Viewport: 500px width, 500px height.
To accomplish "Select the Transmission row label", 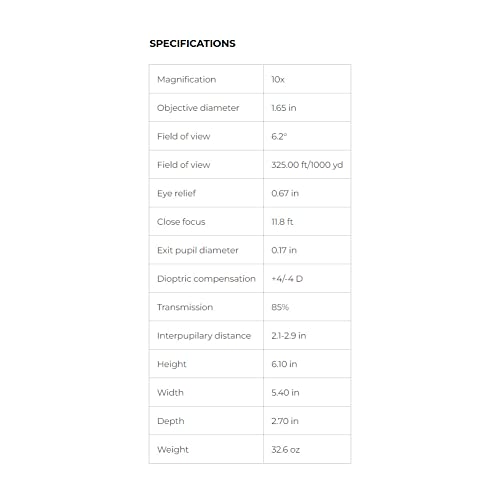I will [185, 307].
